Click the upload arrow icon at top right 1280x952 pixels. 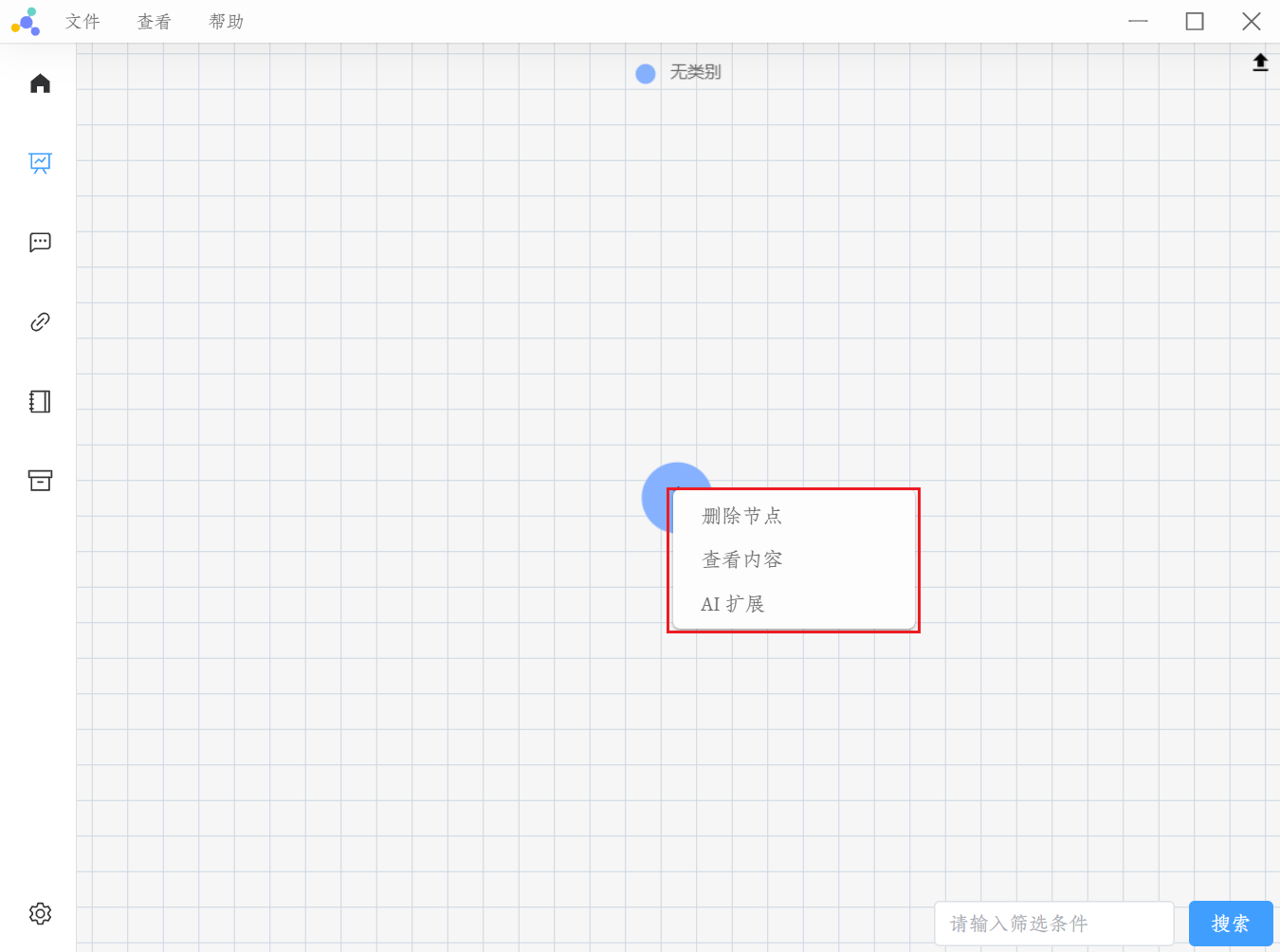(x=1260, y=63)
